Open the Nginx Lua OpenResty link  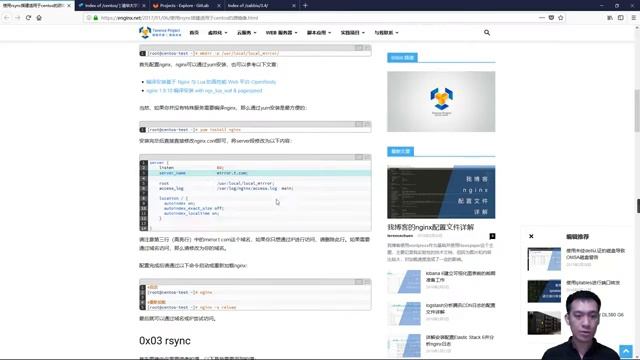(211, 82)
